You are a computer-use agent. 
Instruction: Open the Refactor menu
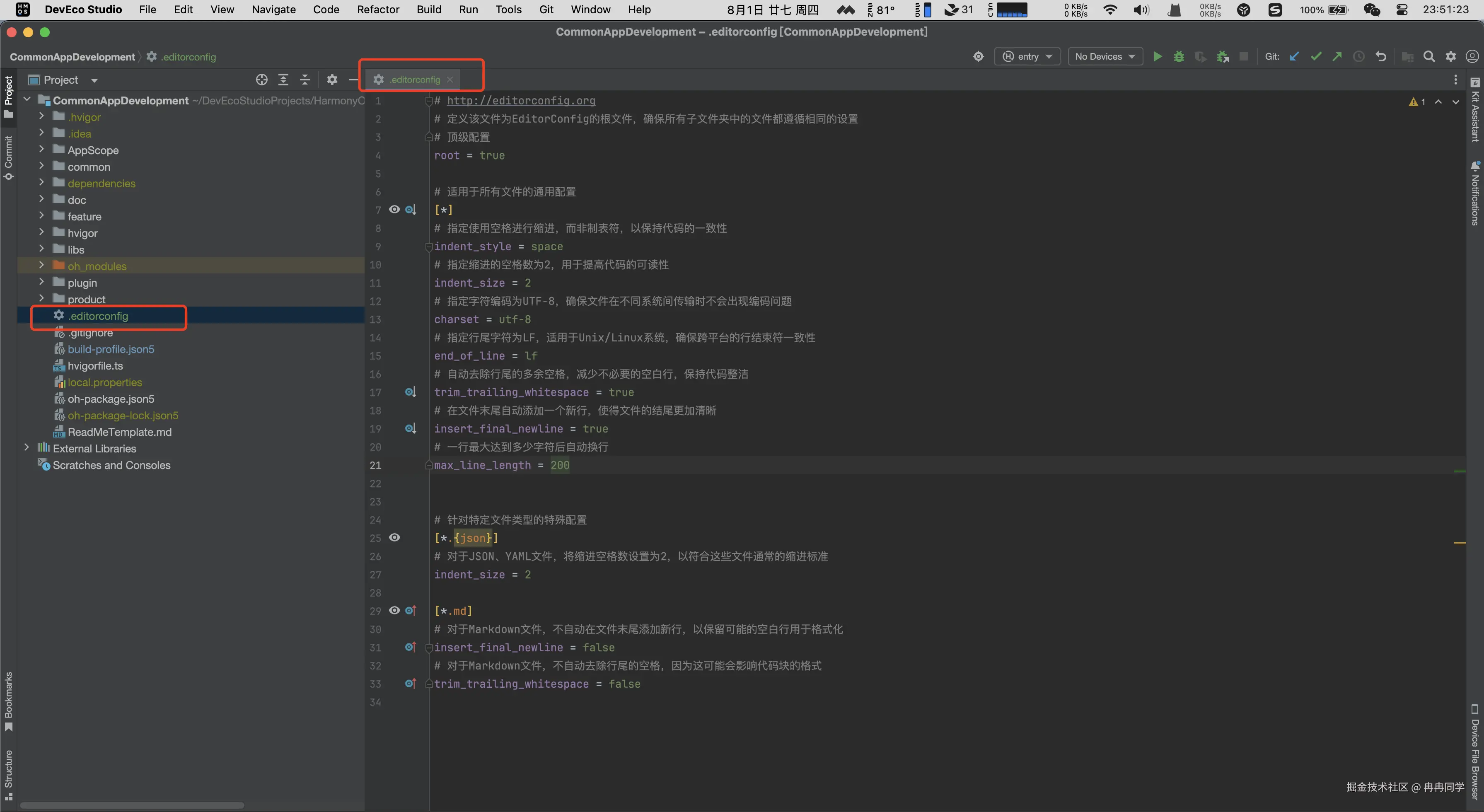tap(378, 10)
